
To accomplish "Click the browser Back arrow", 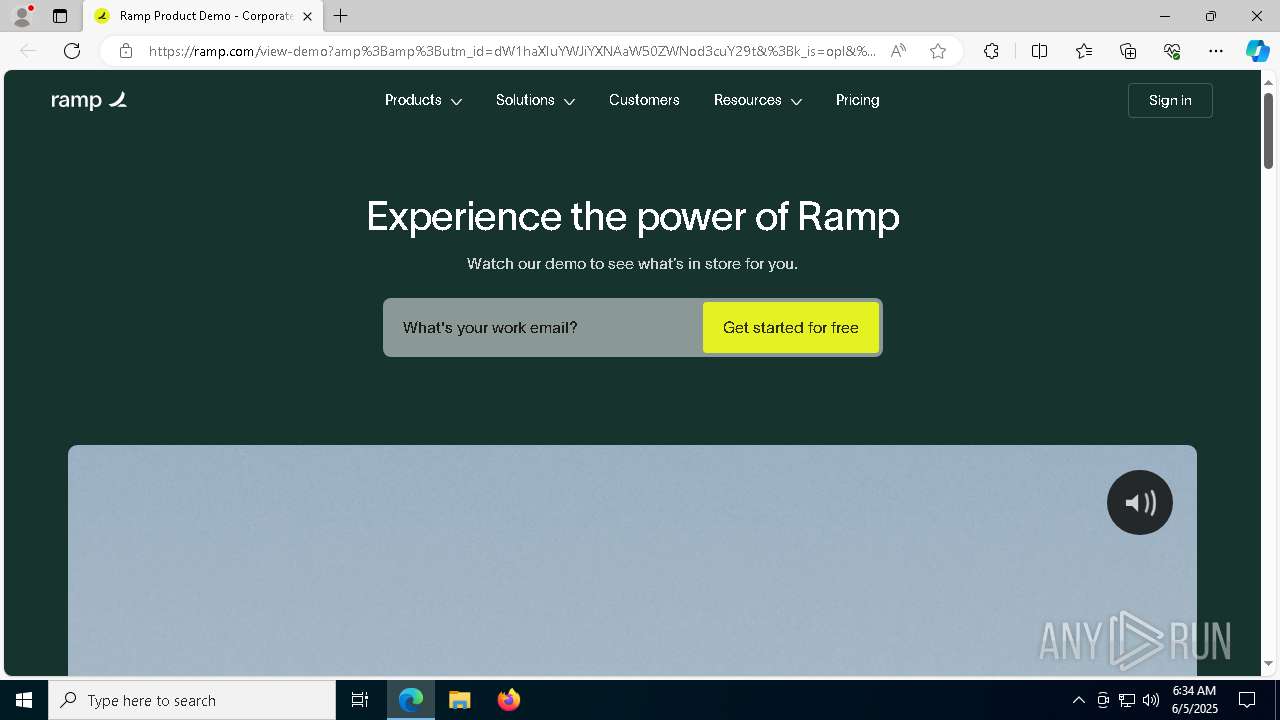I will [28, 51].
